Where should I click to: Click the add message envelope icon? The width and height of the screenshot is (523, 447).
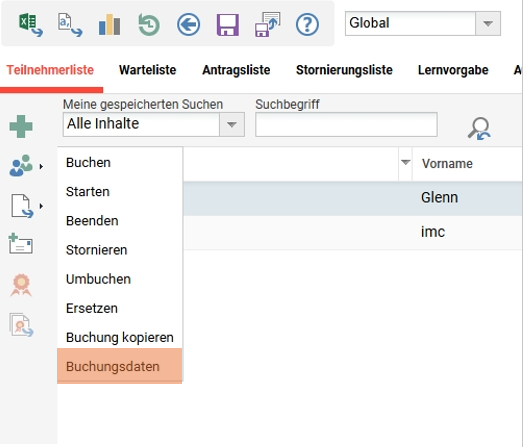tap(21, 244)
